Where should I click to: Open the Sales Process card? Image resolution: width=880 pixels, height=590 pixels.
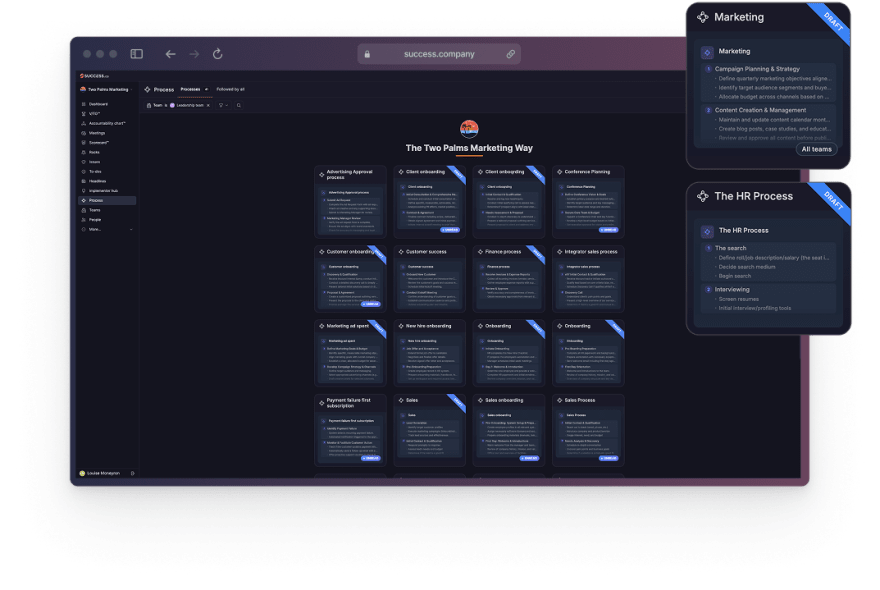588,430
